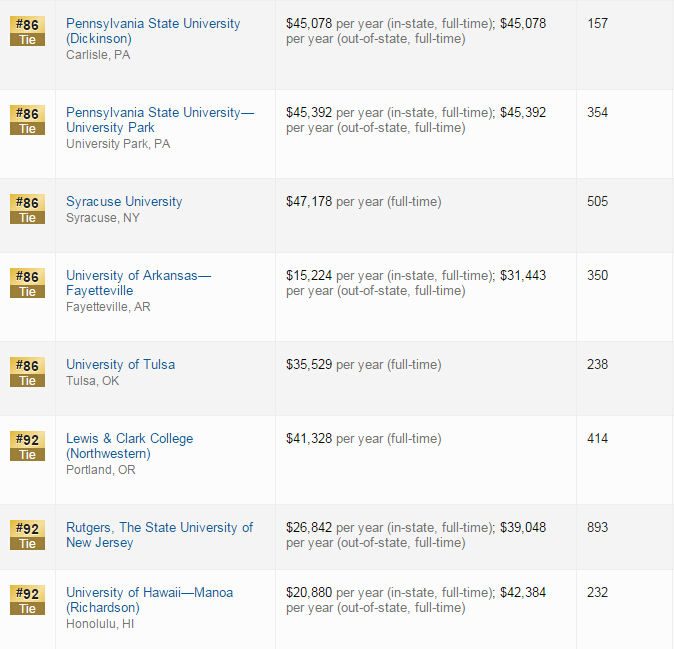Open the Syracuse University link
The height and width of the screenshot is (649, 674).
(x=124, y=202)
